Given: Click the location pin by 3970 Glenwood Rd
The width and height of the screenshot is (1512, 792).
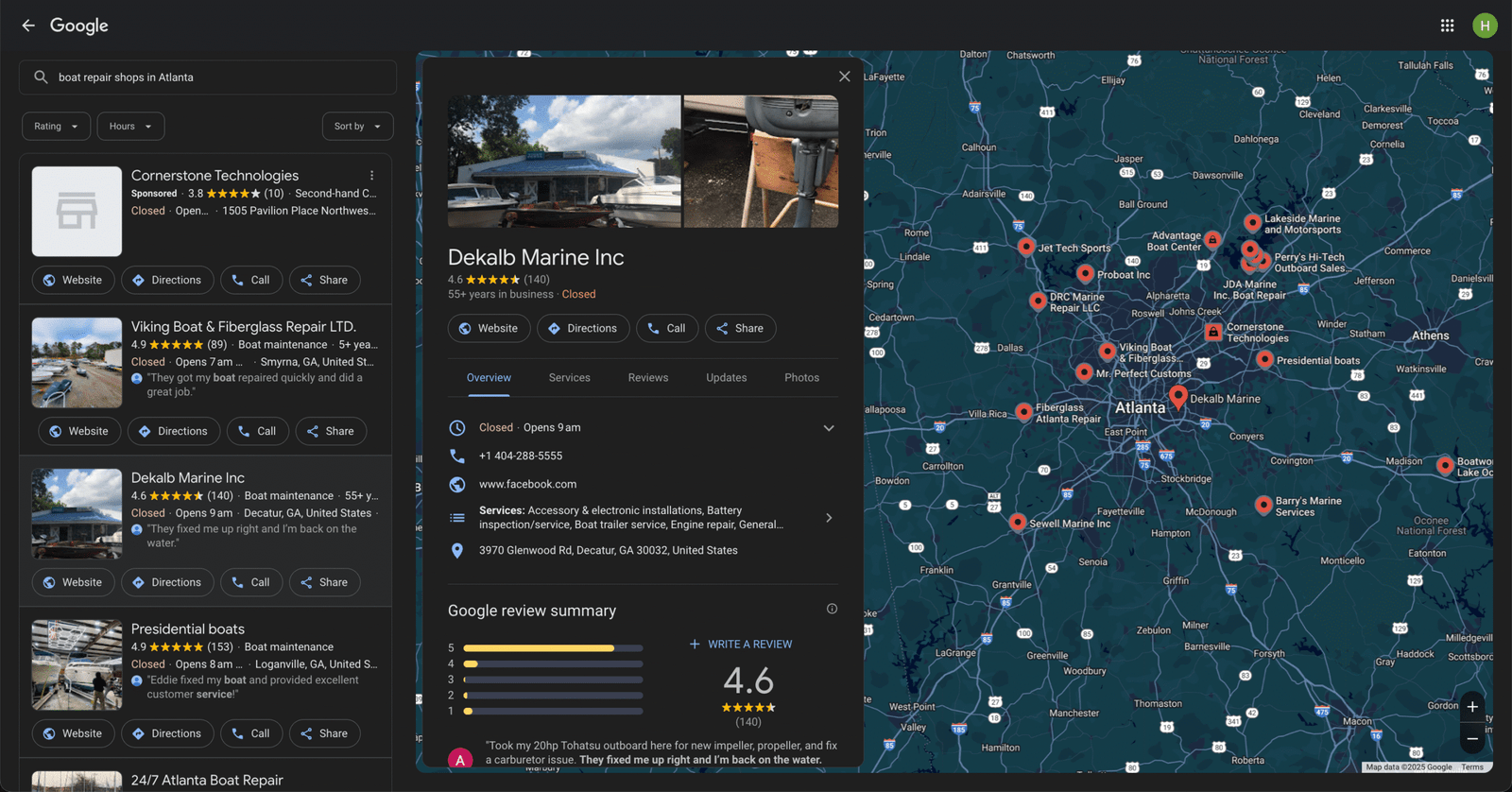Looking at the screenshot, I should pos(457,550).
